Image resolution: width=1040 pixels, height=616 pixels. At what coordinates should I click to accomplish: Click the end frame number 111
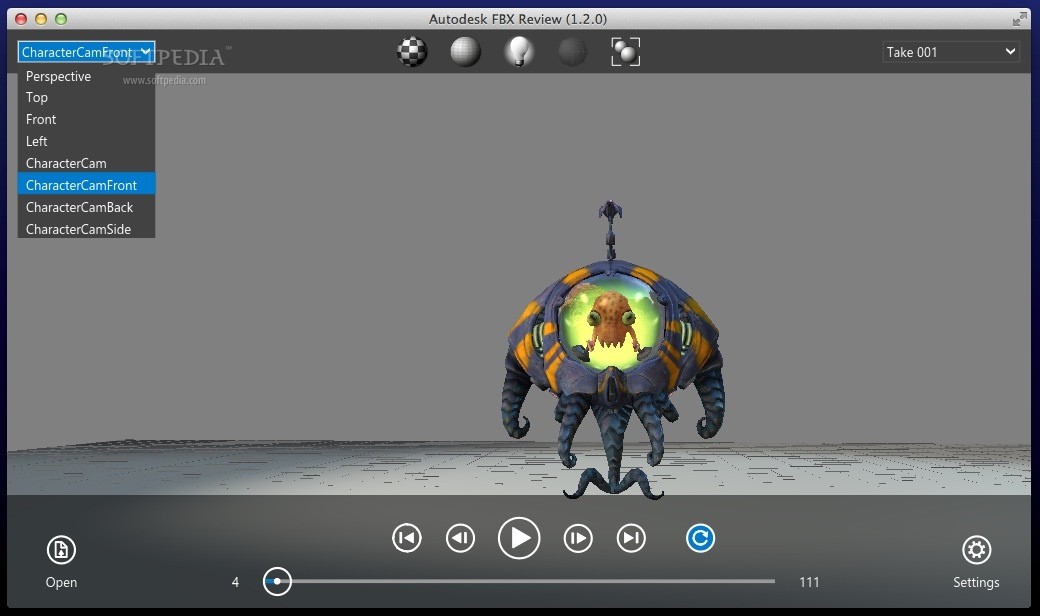point(809,582)
